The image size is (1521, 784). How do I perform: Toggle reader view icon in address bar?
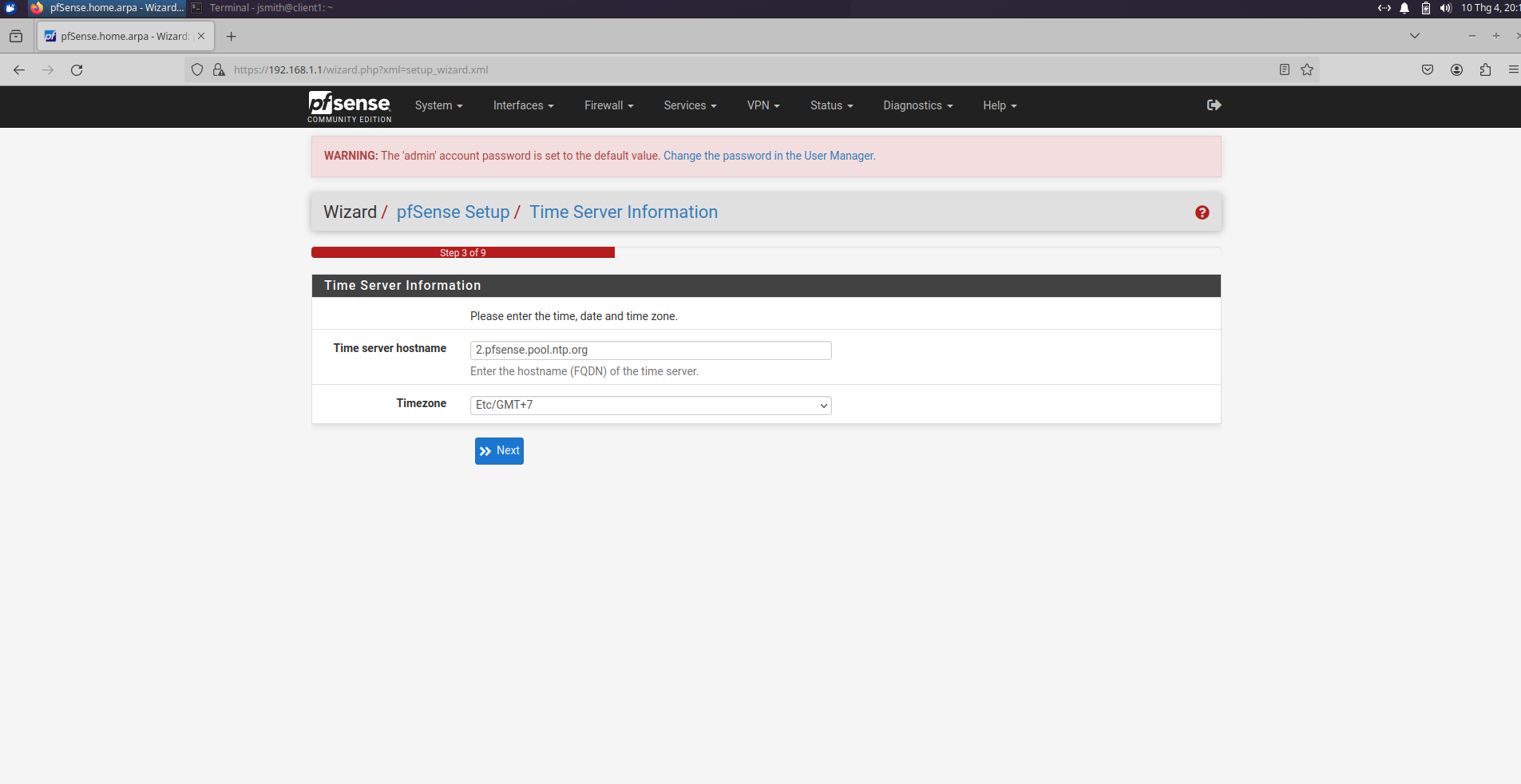1284,69
